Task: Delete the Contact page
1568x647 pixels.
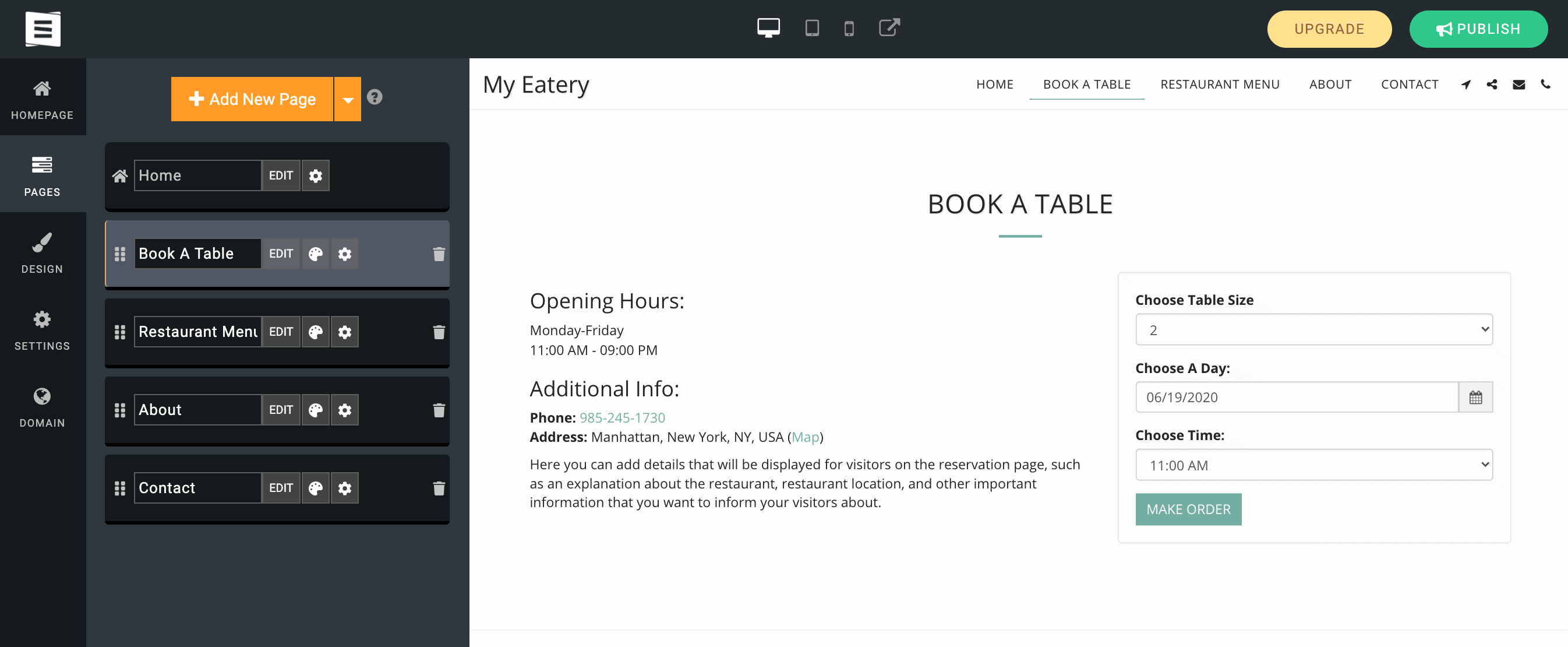Action: pyautogui.click(x=438, y=488)
